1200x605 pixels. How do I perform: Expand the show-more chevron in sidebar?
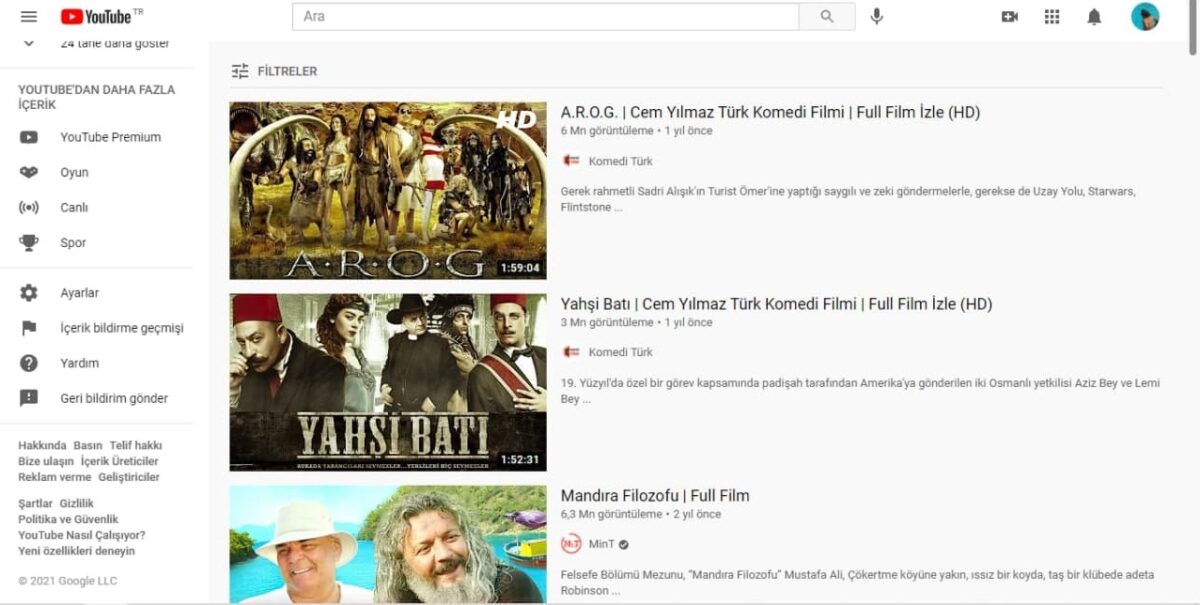point(29,44)
